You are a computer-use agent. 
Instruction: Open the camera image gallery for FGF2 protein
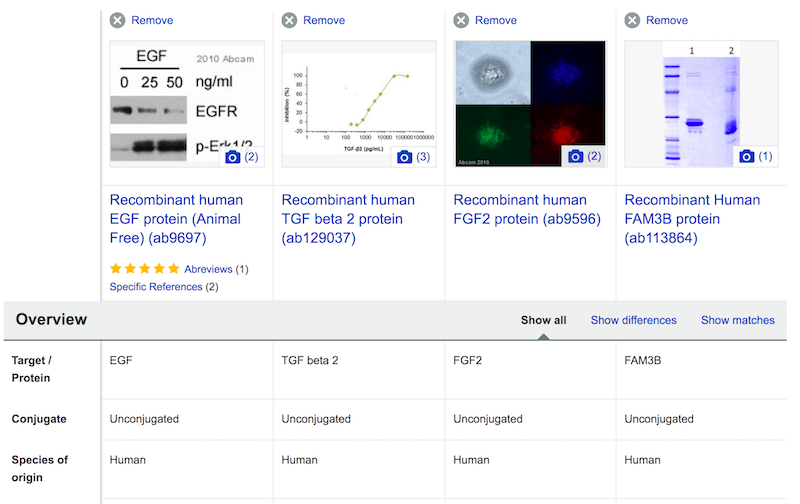pyautogui.click(x=584, y=157)
